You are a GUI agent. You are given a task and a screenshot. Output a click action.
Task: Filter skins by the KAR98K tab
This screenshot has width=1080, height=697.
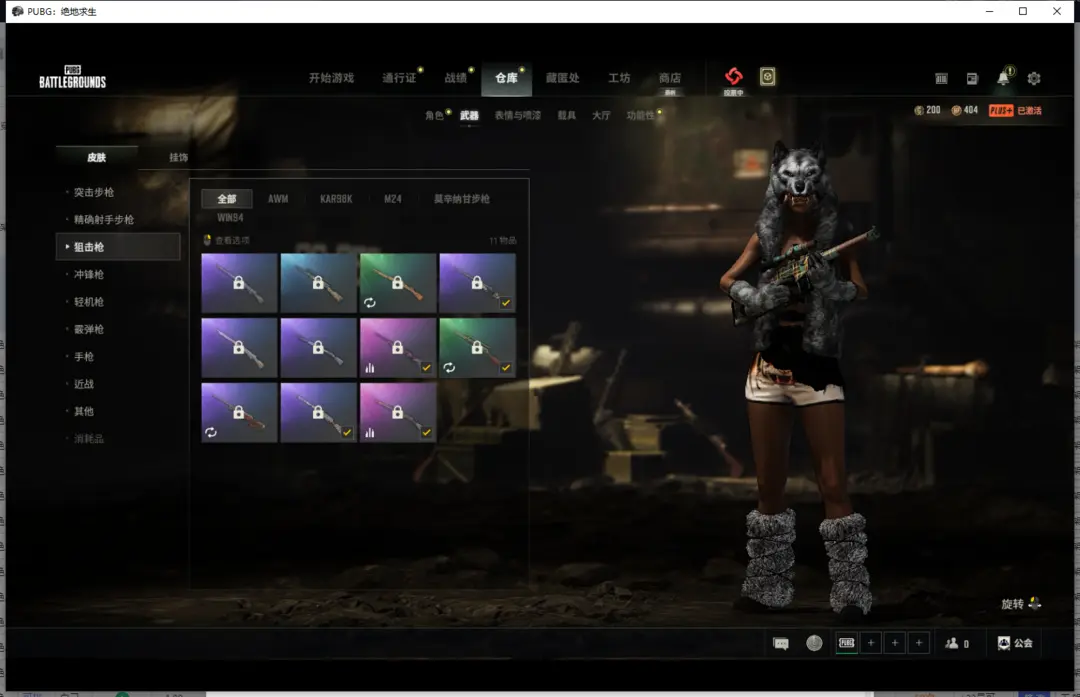[336, 199]
